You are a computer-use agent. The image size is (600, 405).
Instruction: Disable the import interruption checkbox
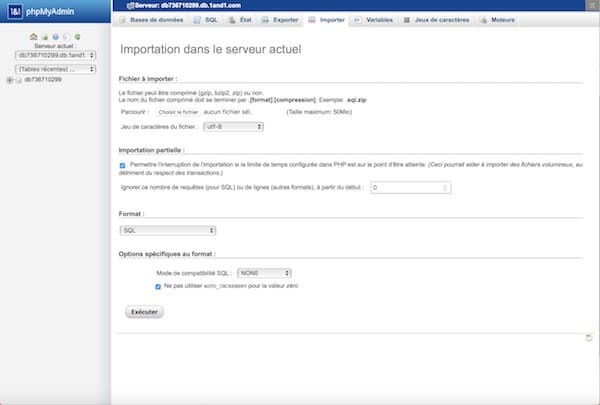(122, 166)
